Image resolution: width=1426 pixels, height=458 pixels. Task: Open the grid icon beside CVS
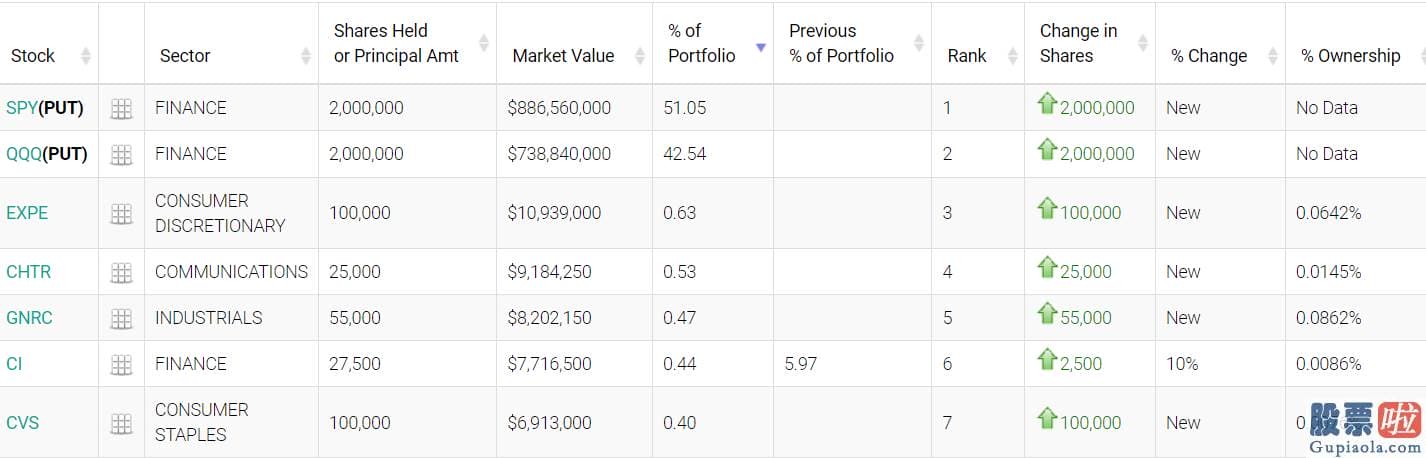point(121,424)
